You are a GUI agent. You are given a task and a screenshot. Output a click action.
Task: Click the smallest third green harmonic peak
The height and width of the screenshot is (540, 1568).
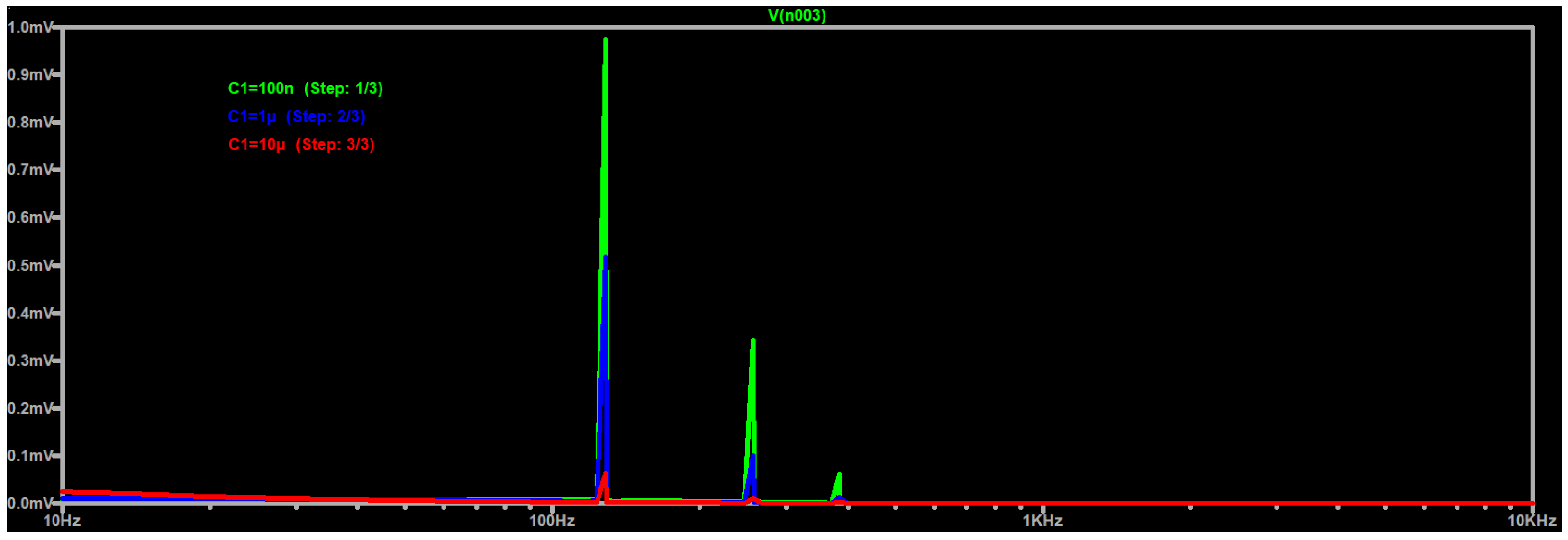[x=839, y=475]
